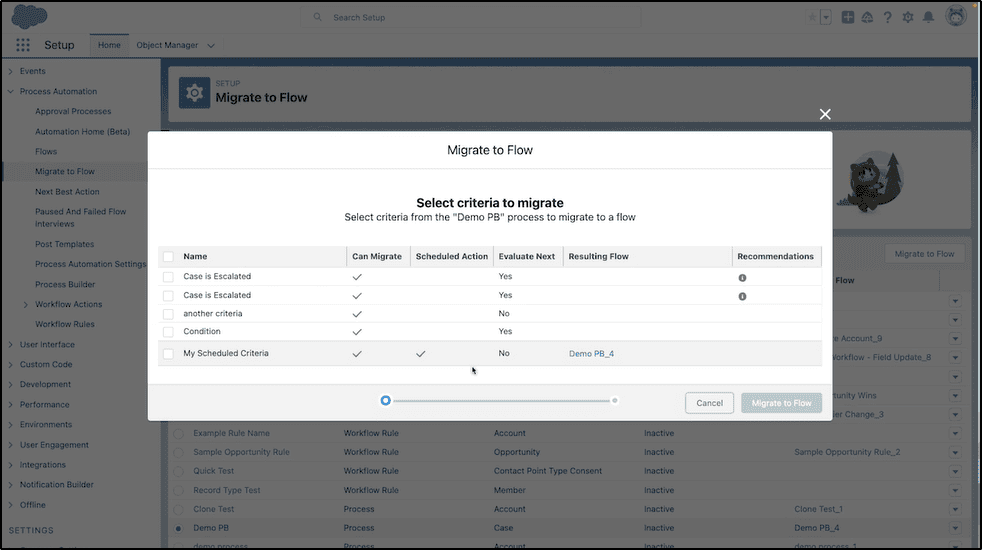Collapse the Process Automation section

(11, 91)
